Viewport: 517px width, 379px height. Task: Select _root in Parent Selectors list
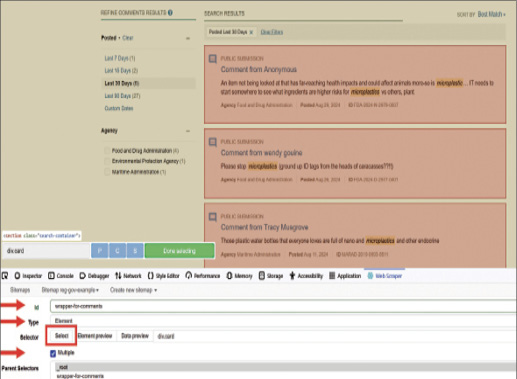pyautogui.click(x=286, y=367)
